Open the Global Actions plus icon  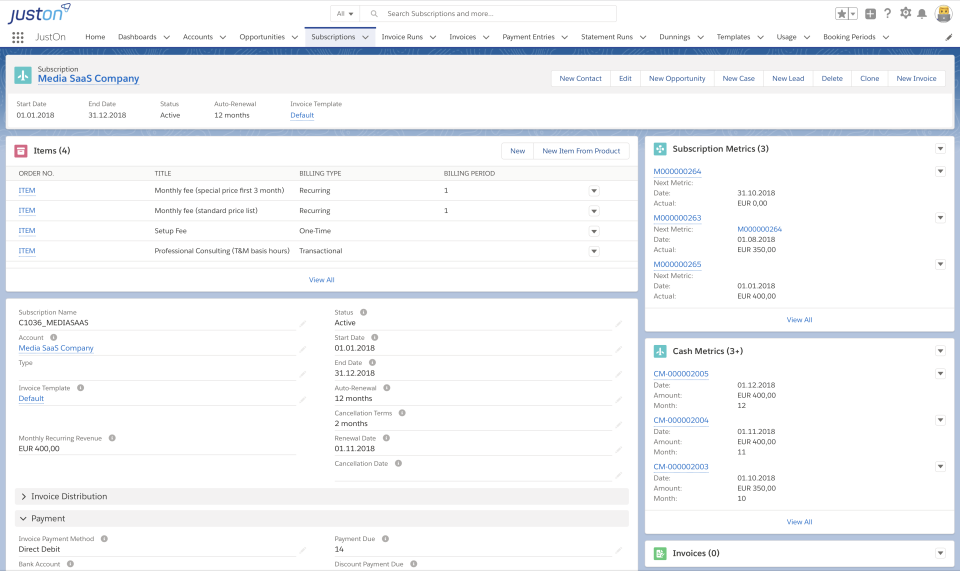point(870,13)
